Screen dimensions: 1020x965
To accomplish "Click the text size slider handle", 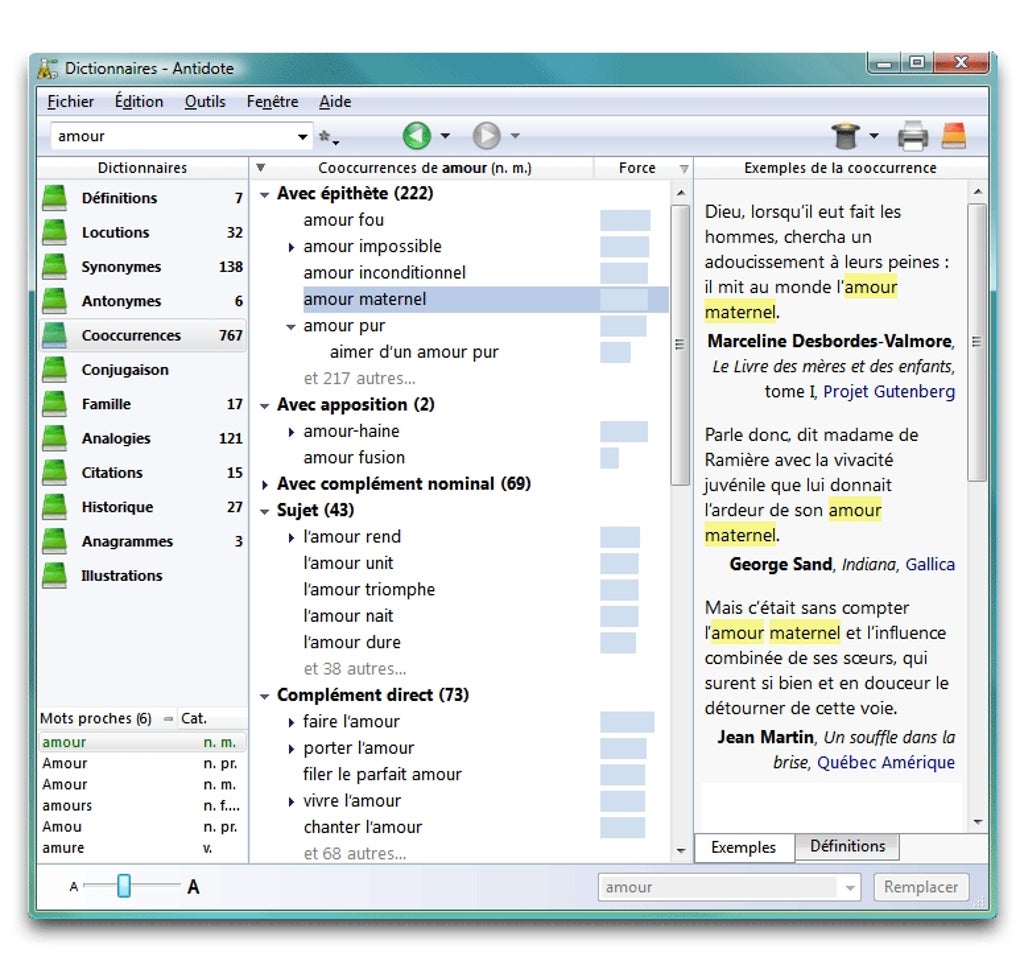I will (124, 886).
